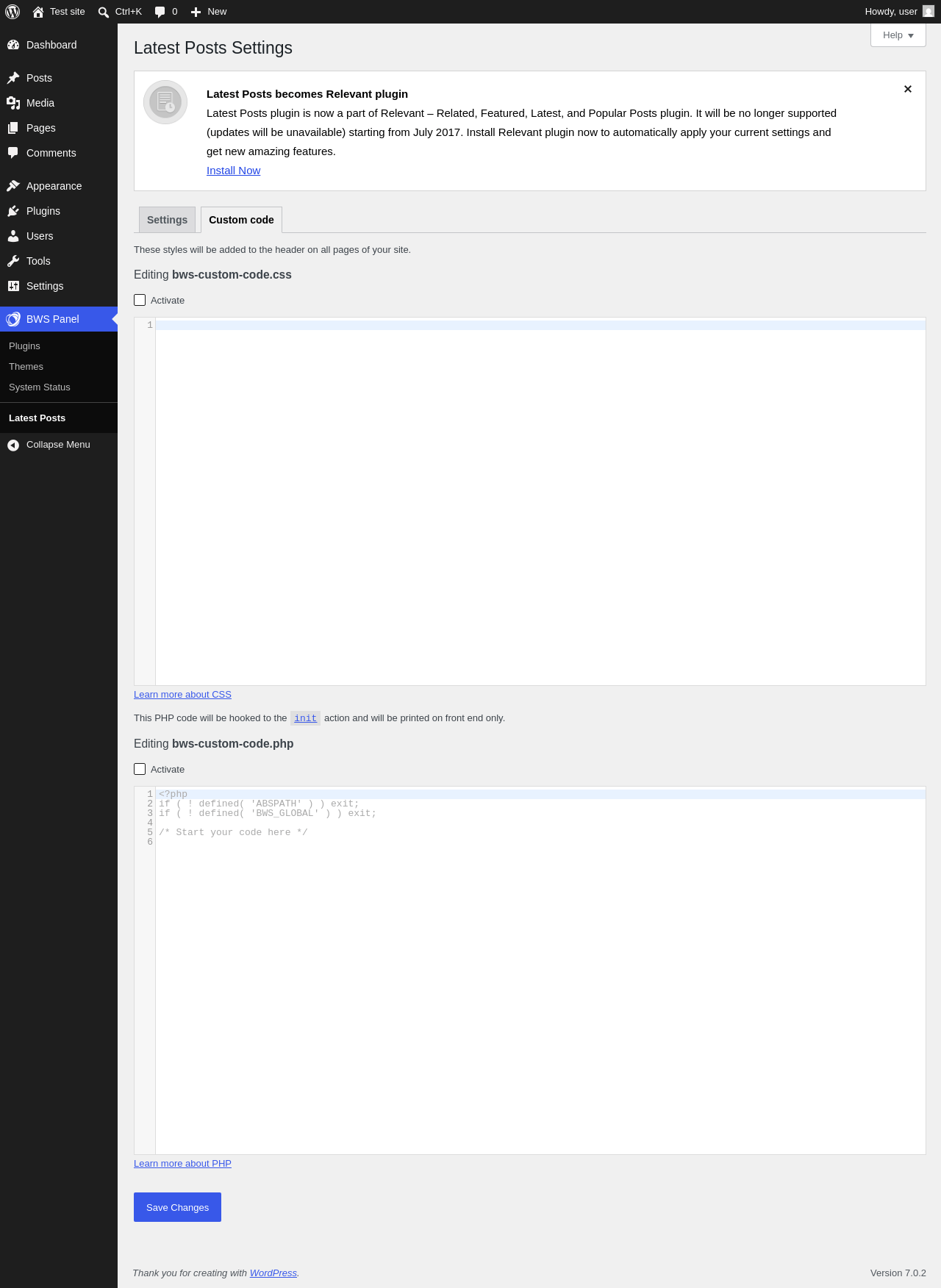
Task: Click the search magnifier icon in admin bar
Action: tap(104, 12)
